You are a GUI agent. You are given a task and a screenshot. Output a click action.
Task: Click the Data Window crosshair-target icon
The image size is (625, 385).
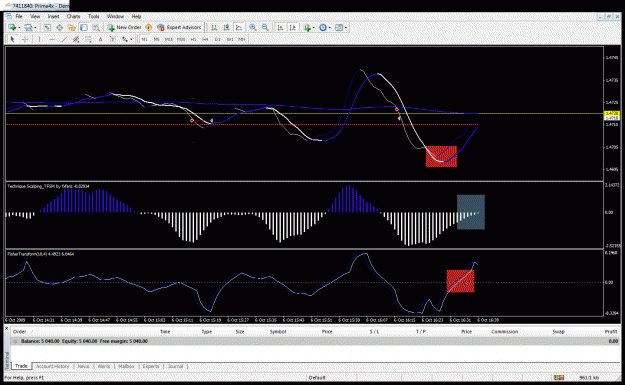[59, 28]
